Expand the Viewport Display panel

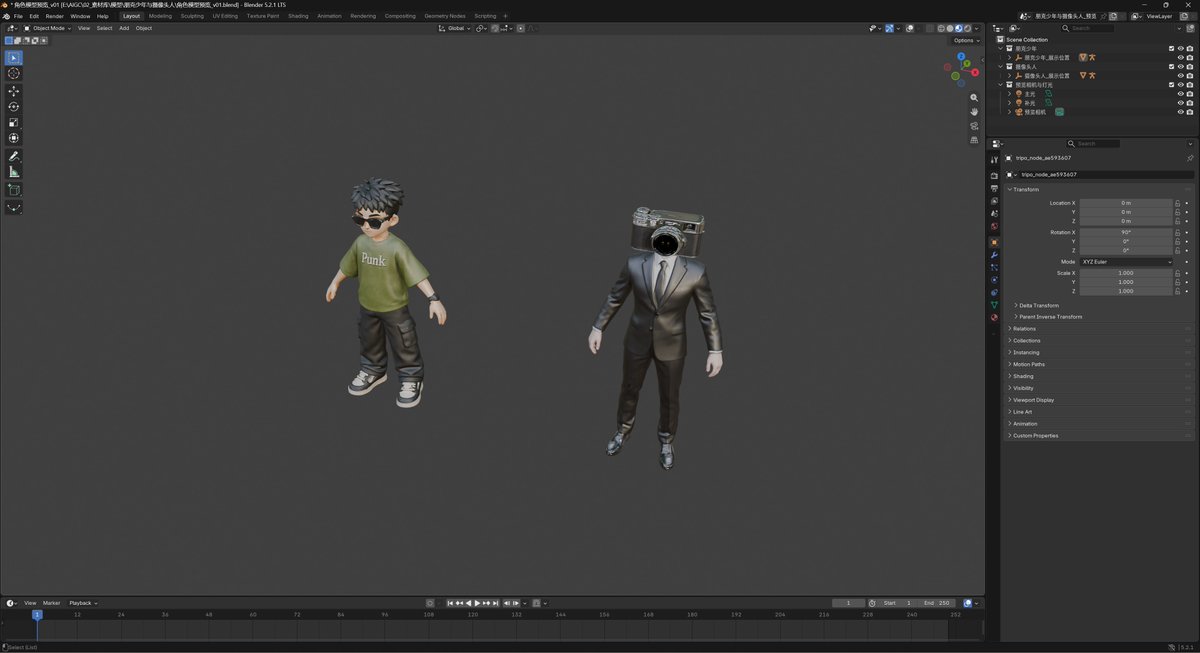click(x=1033, y=400)
